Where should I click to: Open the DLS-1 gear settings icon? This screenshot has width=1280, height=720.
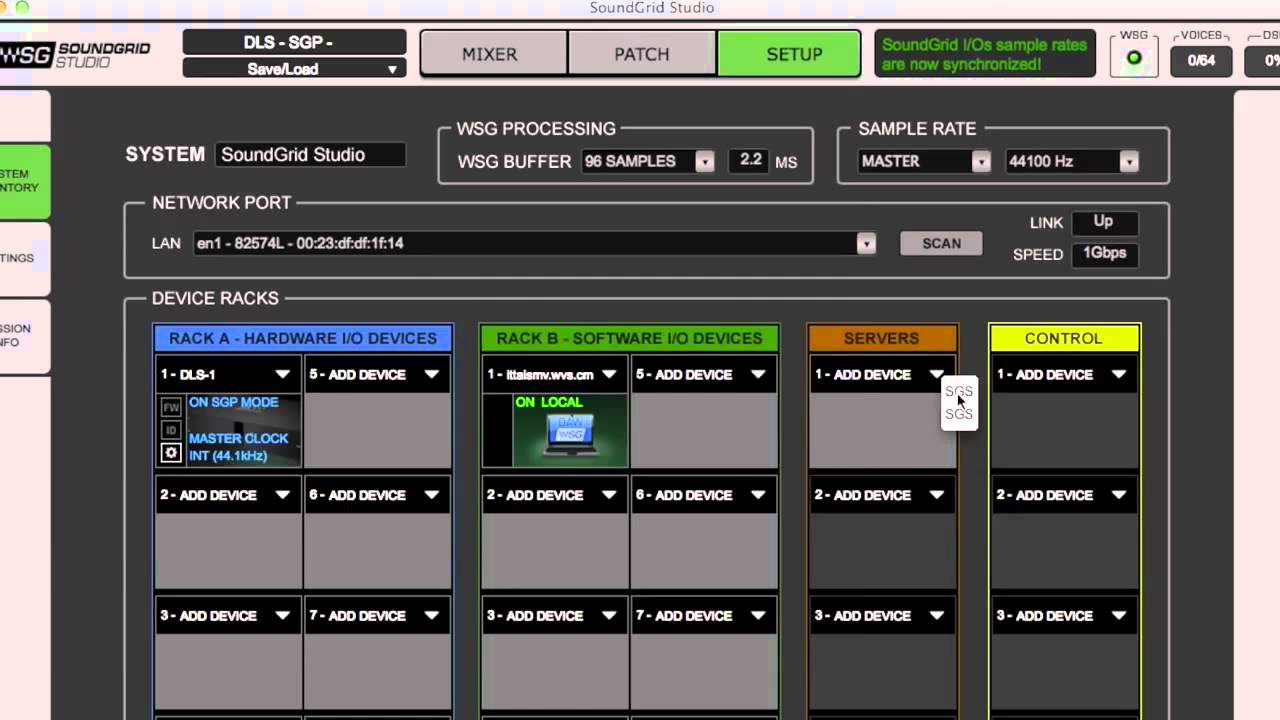[171, 453]
